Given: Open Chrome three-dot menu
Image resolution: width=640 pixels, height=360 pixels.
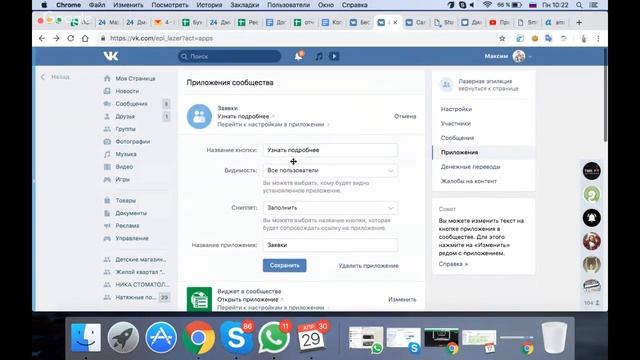Looking at the screenshot, I should point(598,38).
